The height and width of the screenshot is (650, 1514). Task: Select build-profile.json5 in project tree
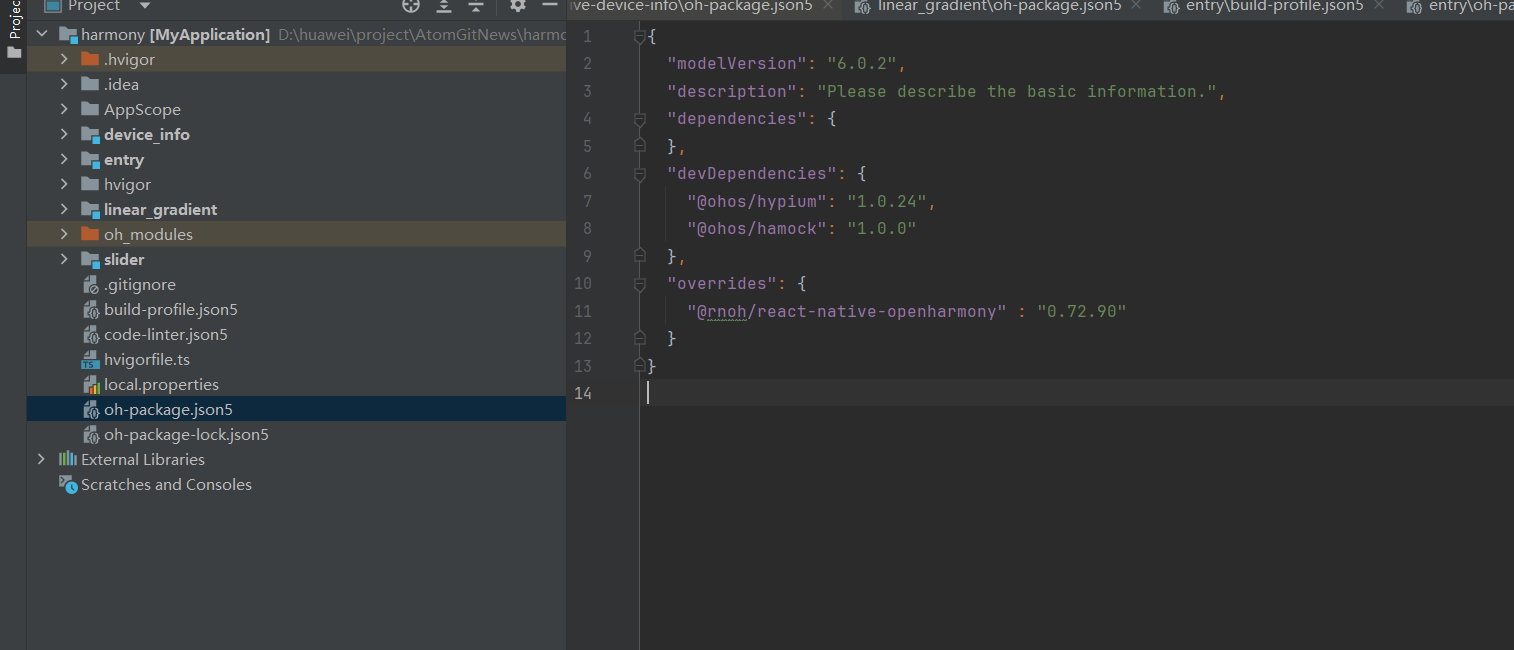171,310
